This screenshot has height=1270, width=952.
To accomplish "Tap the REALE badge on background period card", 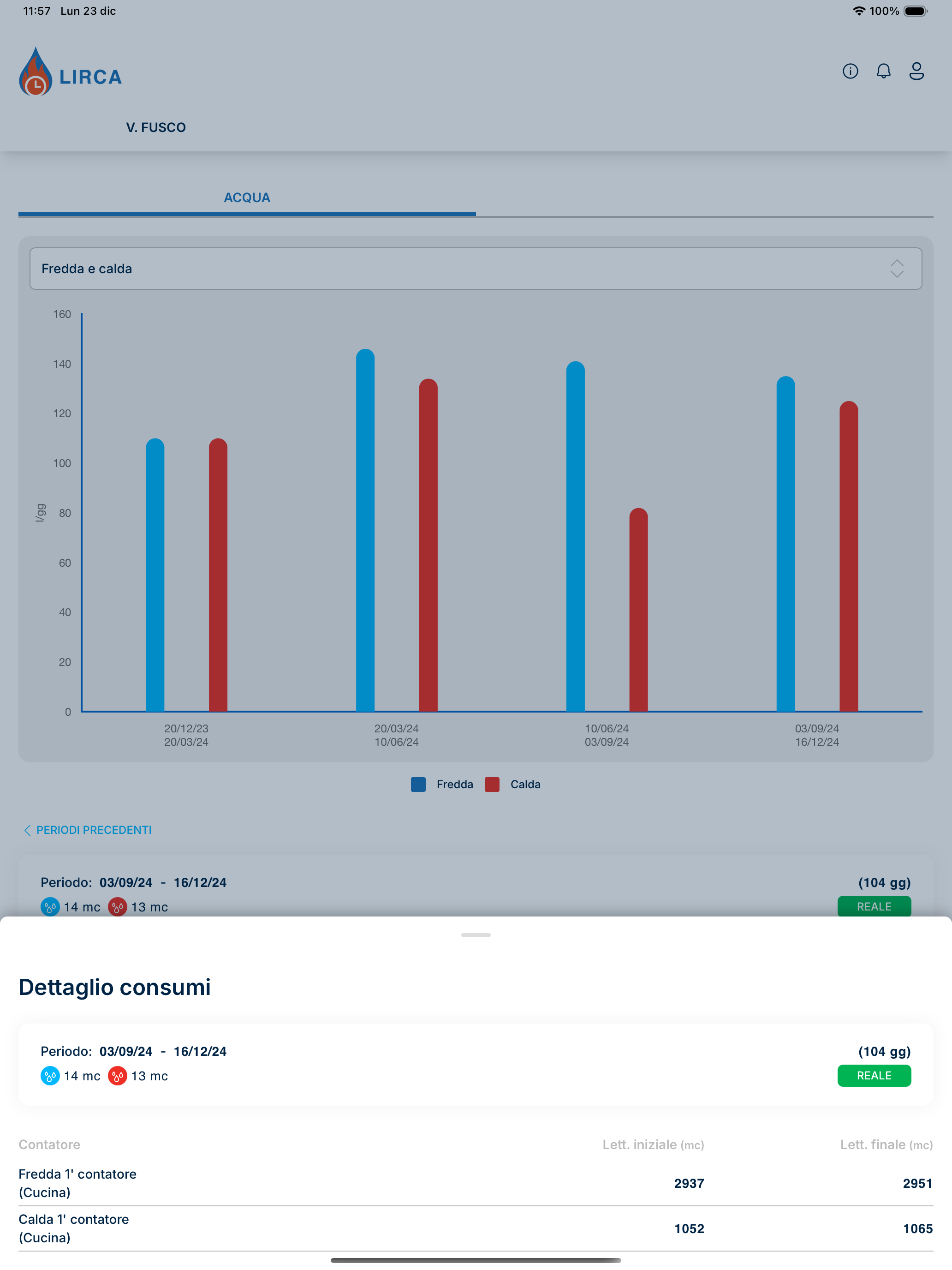I will coord(874,906).
